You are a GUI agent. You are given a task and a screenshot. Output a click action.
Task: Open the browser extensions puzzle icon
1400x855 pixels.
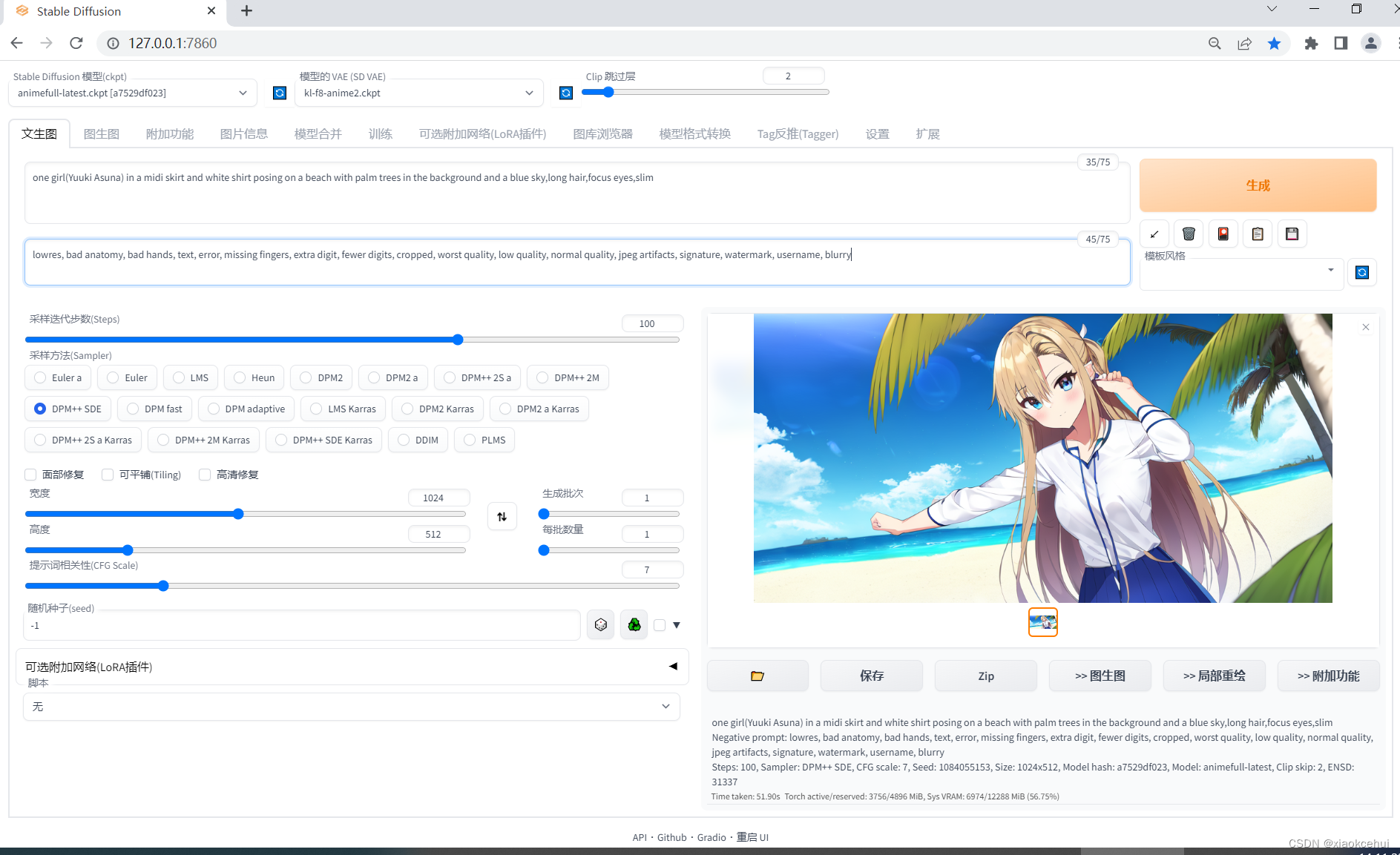coord(1311,43)
